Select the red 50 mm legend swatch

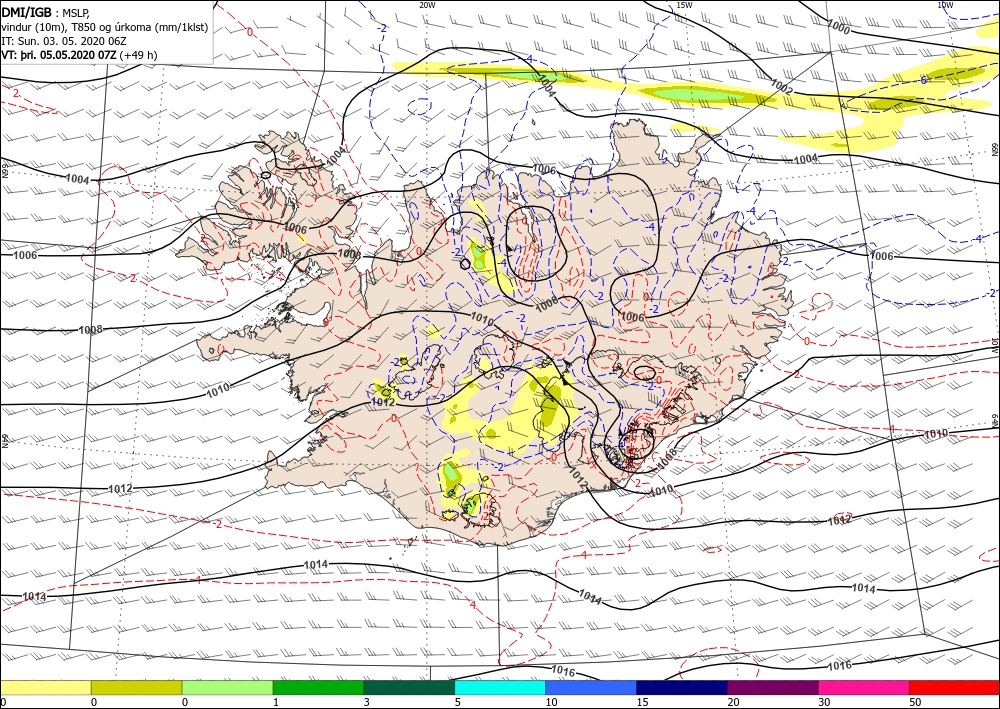tap(955, 687)
